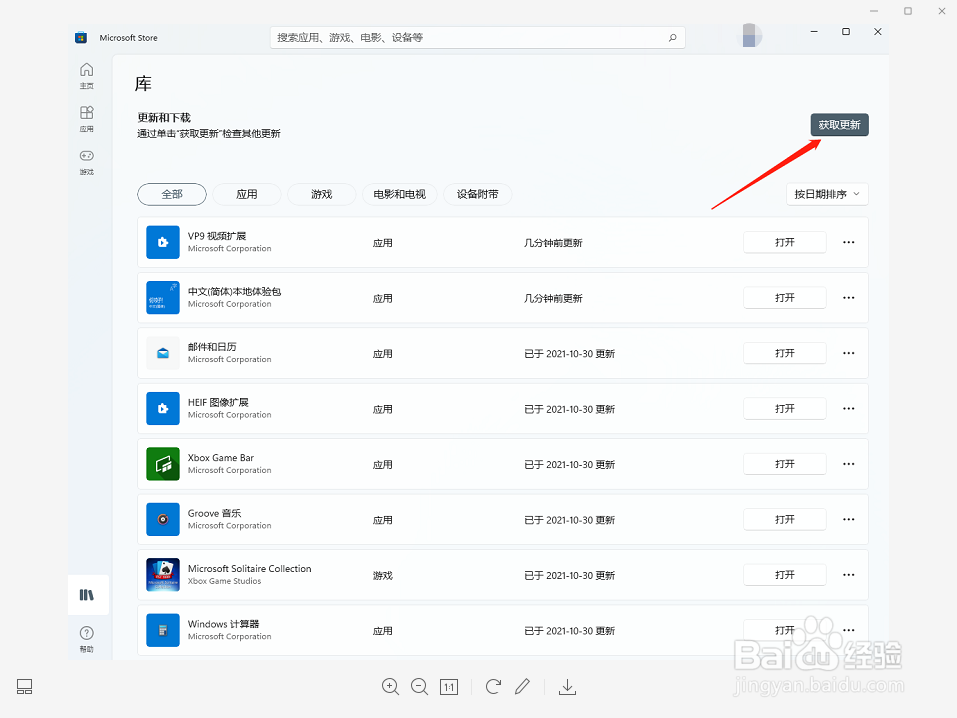Image resolution: width=957 pixels, height=718 pixels.
Task: Download the image with the viewer's arrow
Action: click(x=568, y=687)
